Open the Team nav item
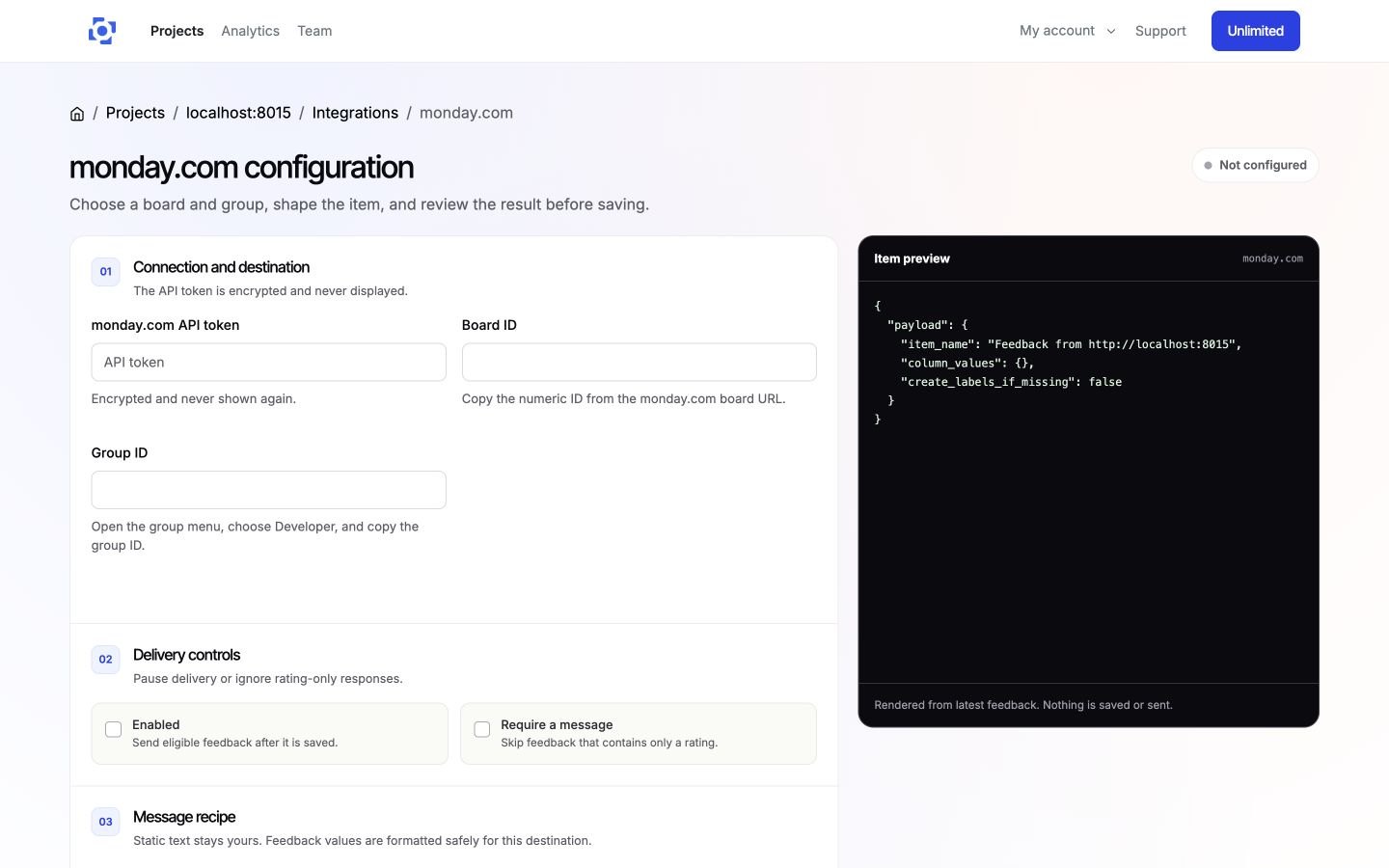 314,31
